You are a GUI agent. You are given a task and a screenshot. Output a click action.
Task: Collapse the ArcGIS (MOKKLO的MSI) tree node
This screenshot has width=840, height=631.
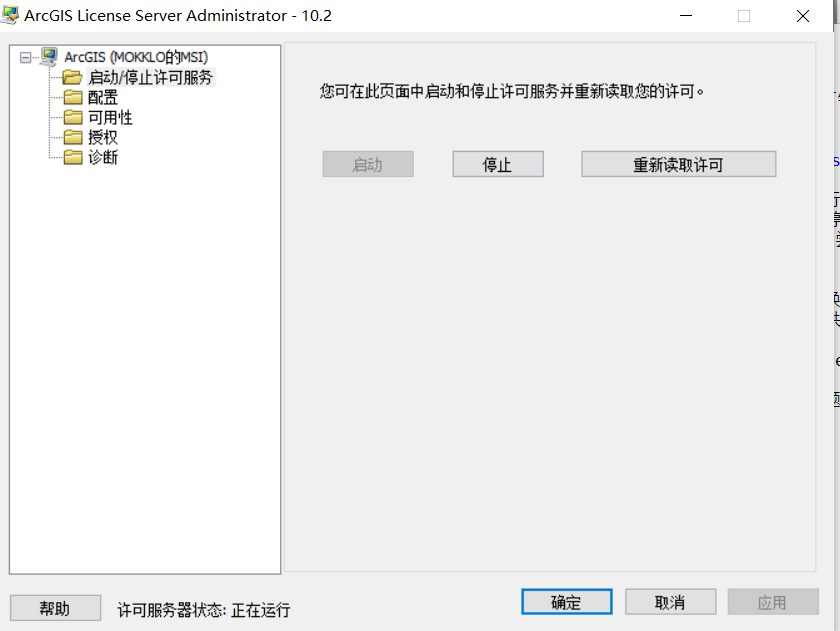[25, 57]
